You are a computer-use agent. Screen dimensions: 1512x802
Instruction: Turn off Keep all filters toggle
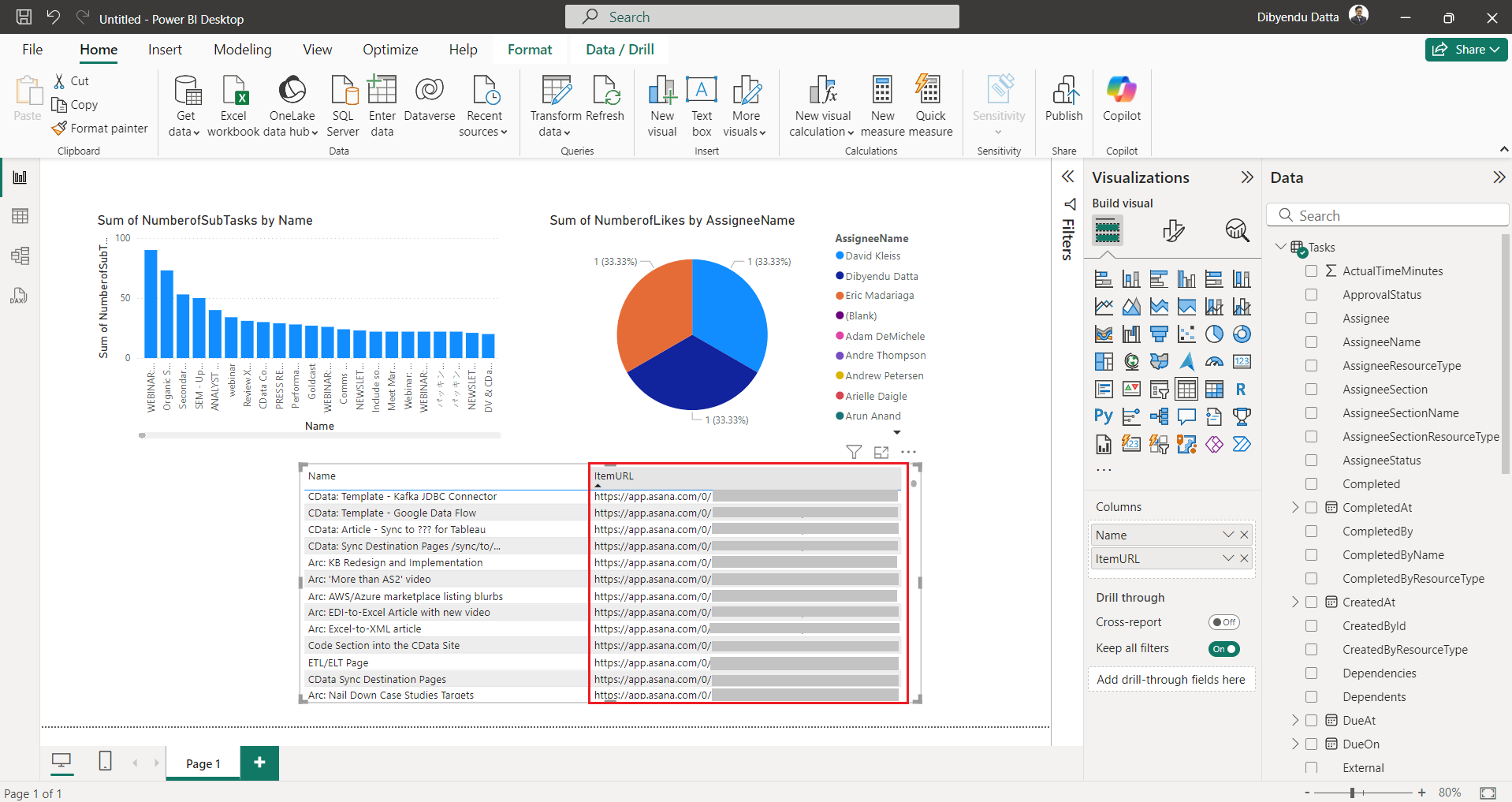[1223, 649]
